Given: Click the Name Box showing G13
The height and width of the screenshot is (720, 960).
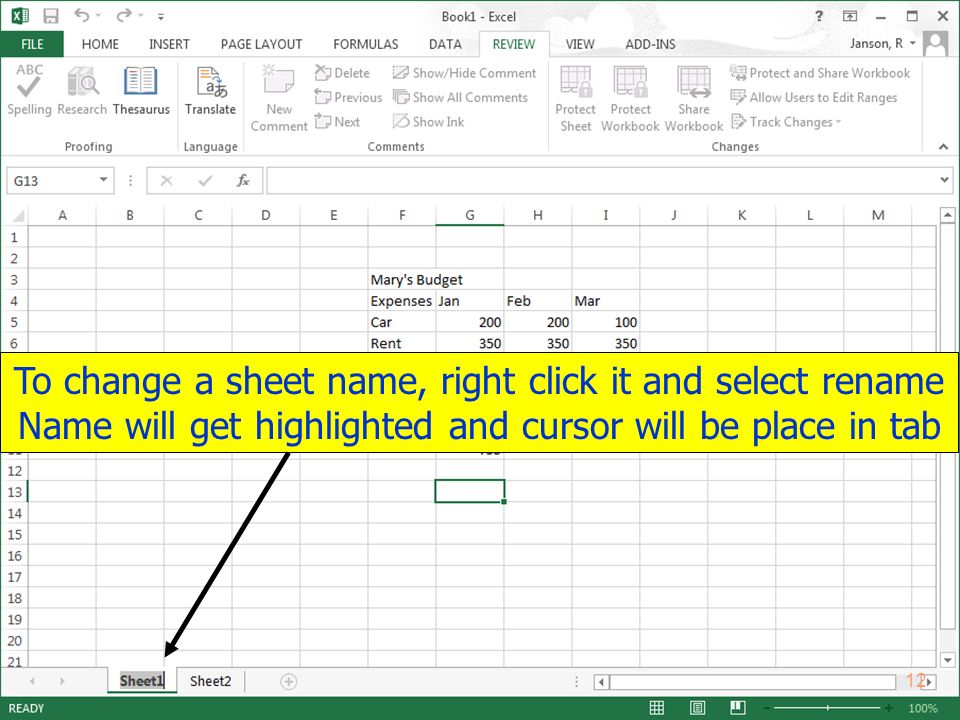Looking at the screenshot, I should [x=53, y=181].
